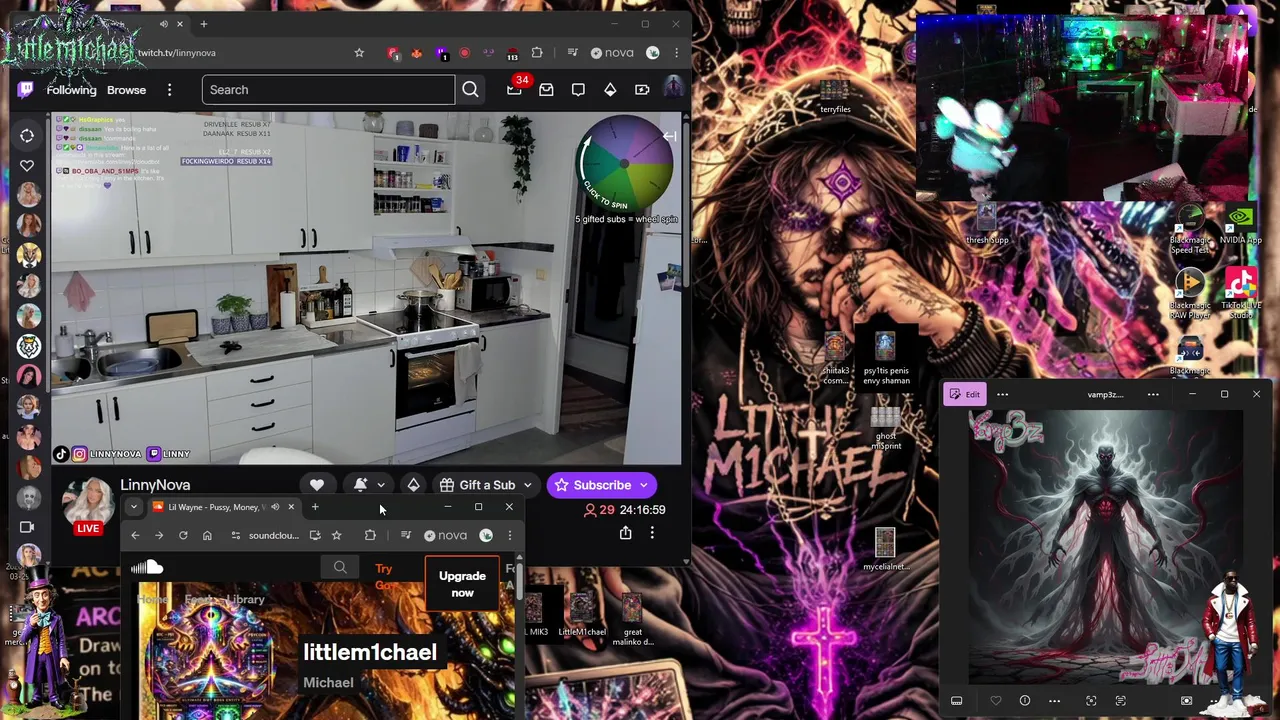Open the Chrome three-dot menu in Twitch window
This screenshot has width=1280, height=720.
tap(676, 53)
